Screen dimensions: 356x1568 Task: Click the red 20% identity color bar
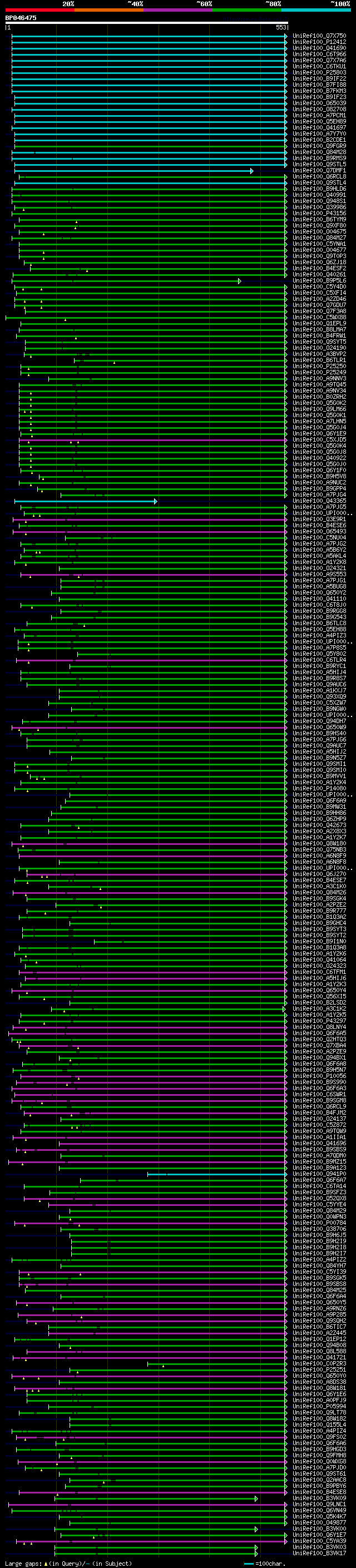click(39, 11)
